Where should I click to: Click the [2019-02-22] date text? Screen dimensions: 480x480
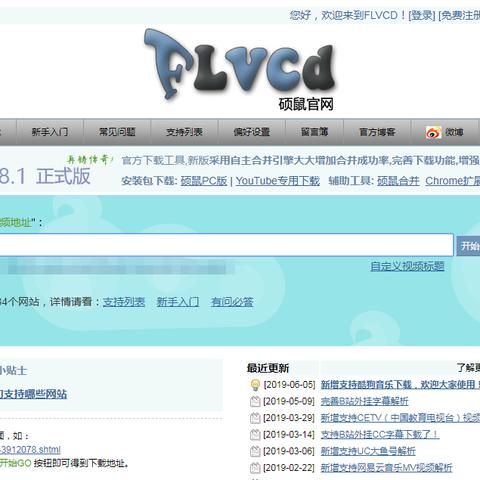tap(289, 468)
